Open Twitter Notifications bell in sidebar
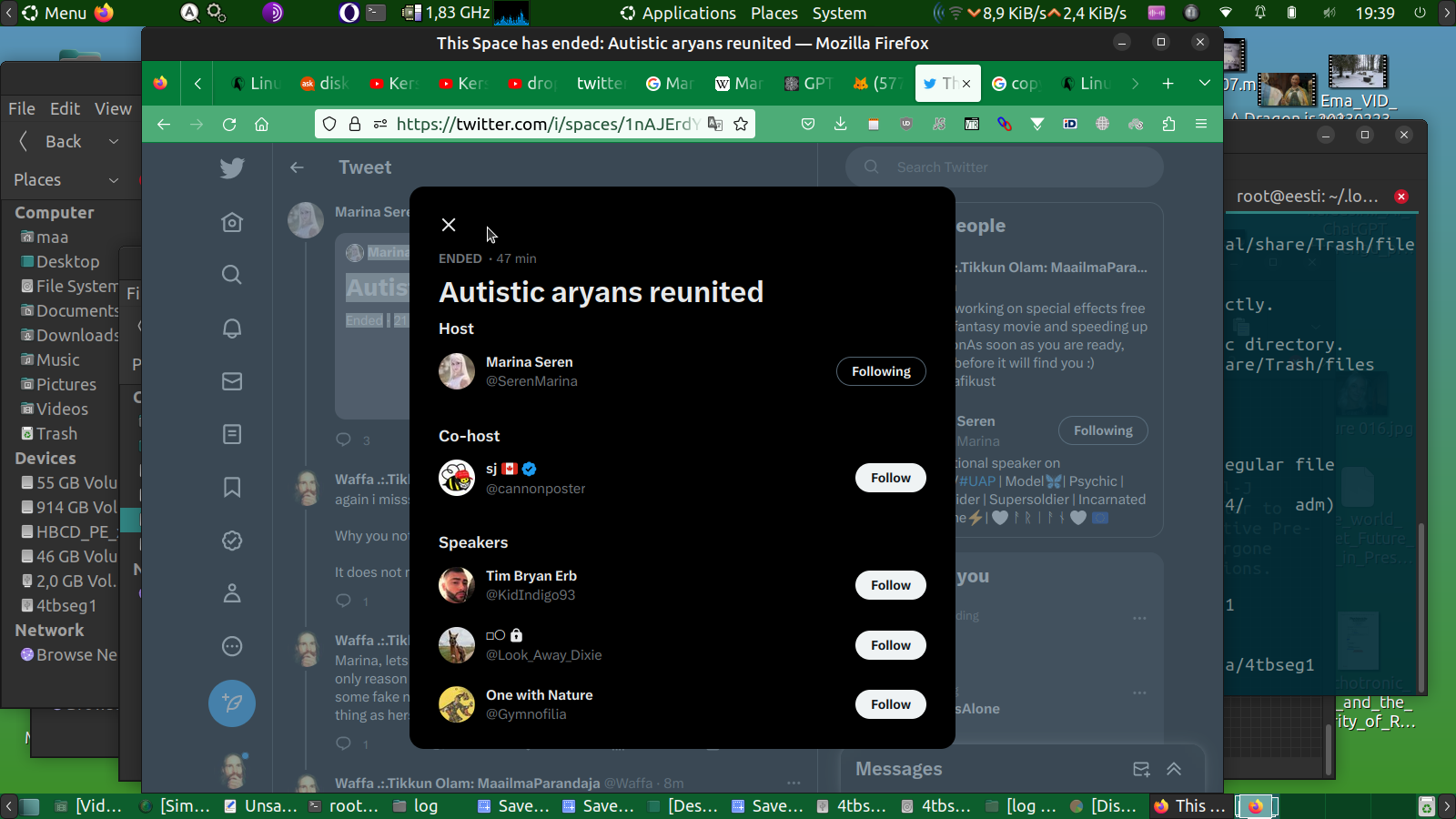 [x=232, y=329]
